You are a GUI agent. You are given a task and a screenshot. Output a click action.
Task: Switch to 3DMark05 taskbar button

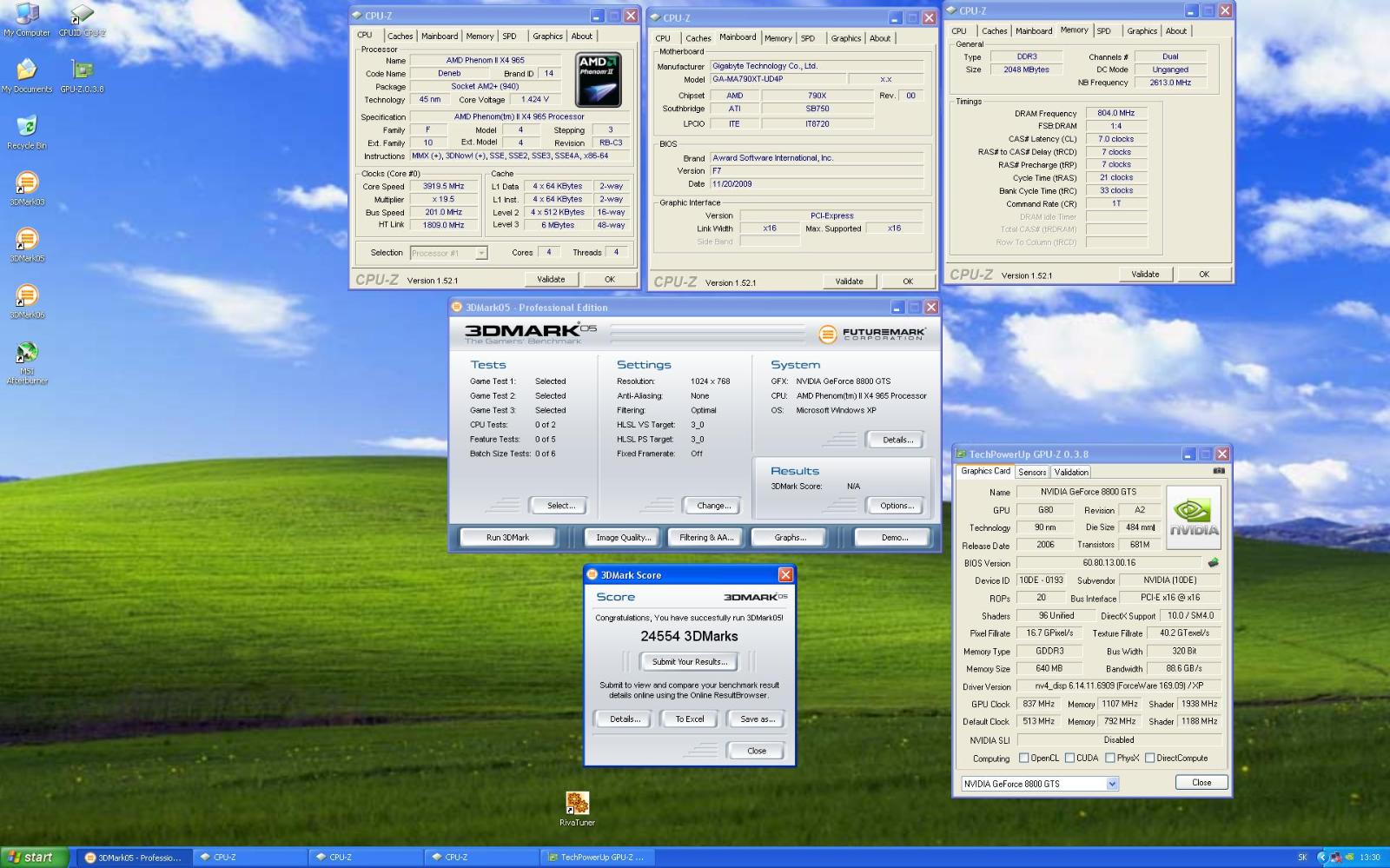tap(133, 857)
